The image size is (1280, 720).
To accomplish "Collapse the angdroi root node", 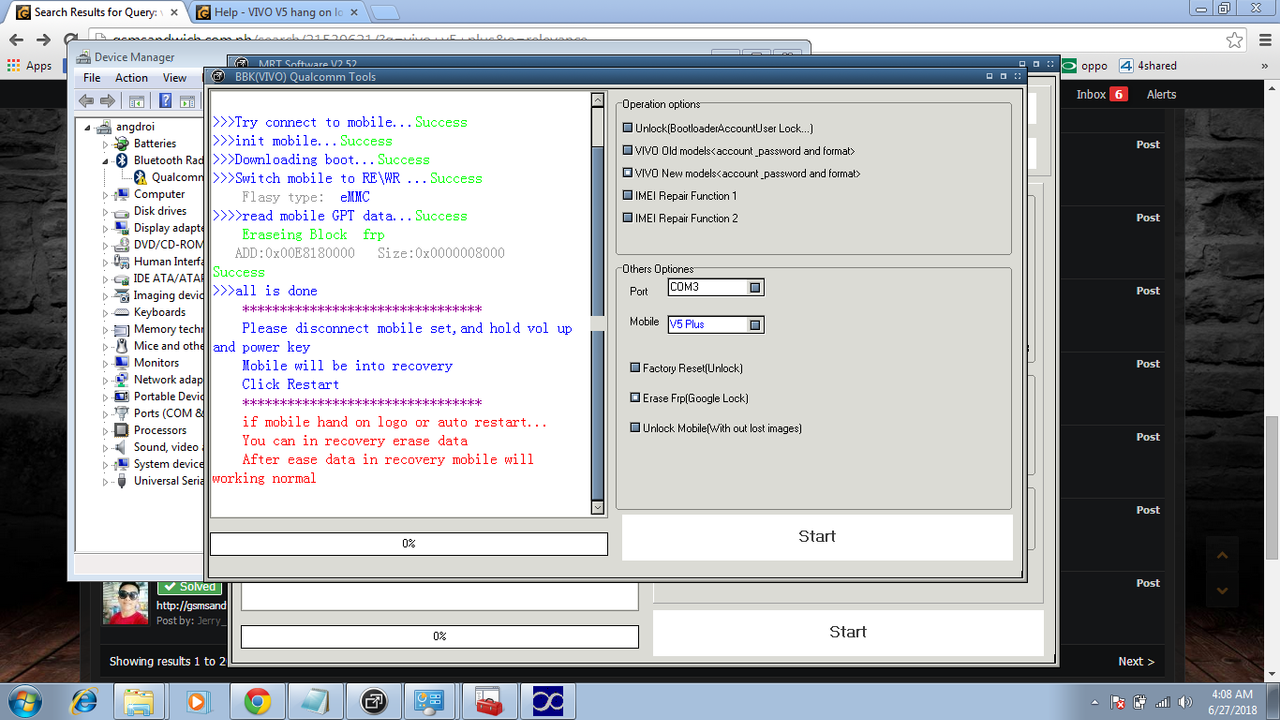I will pyautogui.click(x=89, y=128).
